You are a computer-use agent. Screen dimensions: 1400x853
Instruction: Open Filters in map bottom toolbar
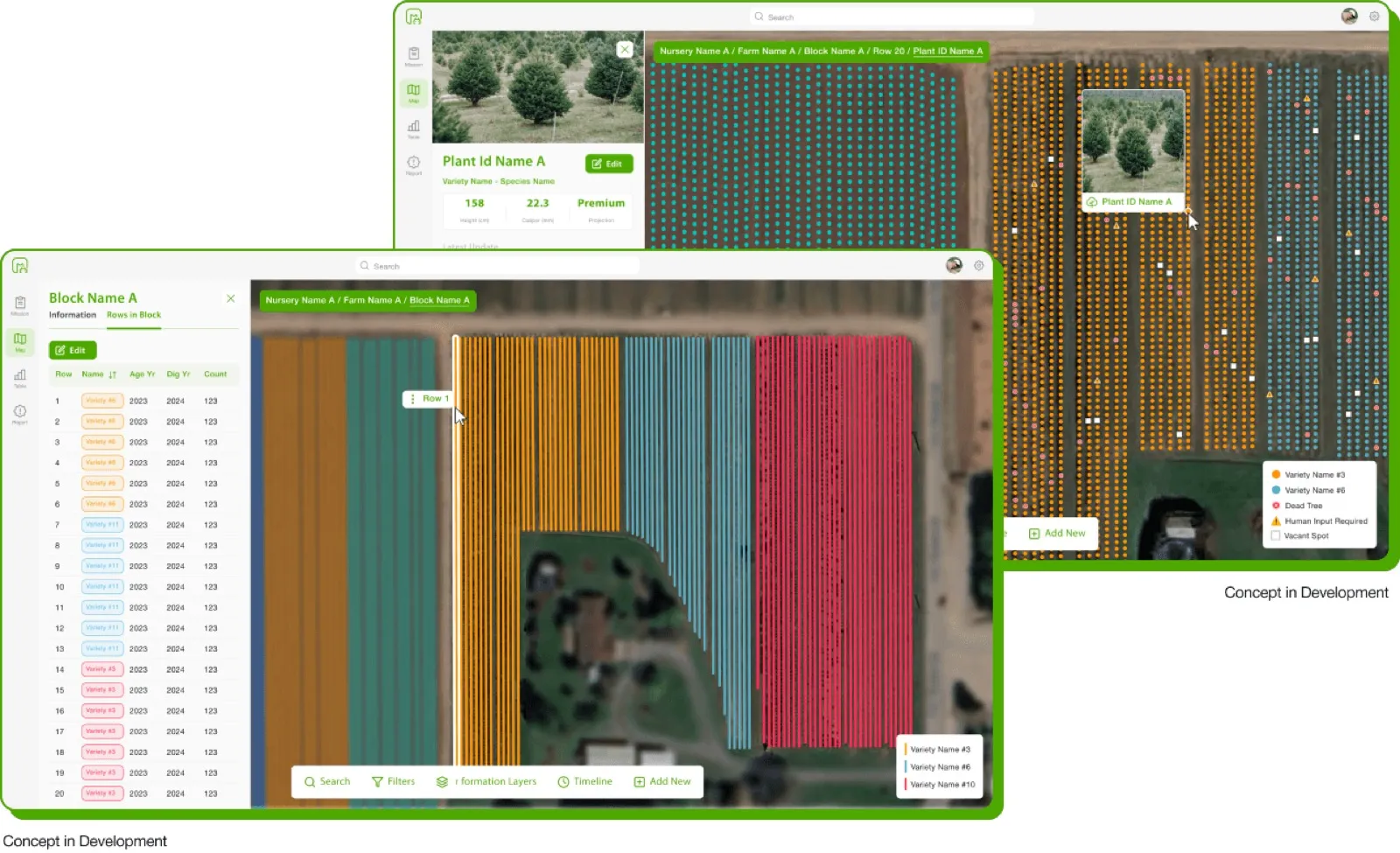point(394,782)
